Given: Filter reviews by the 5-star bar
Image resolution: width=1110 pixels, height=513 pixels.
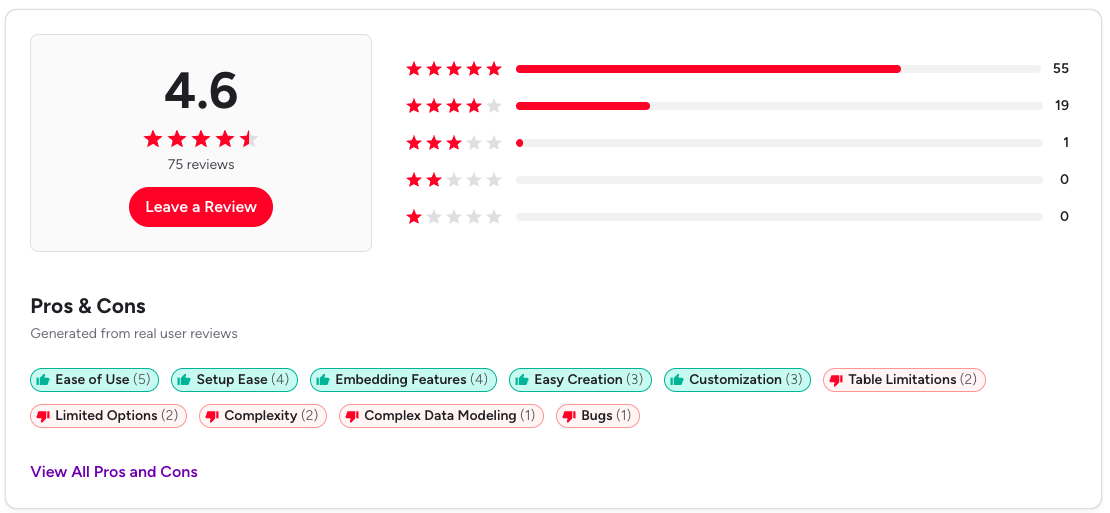Looking at the screenshot, I should [778, 69].
